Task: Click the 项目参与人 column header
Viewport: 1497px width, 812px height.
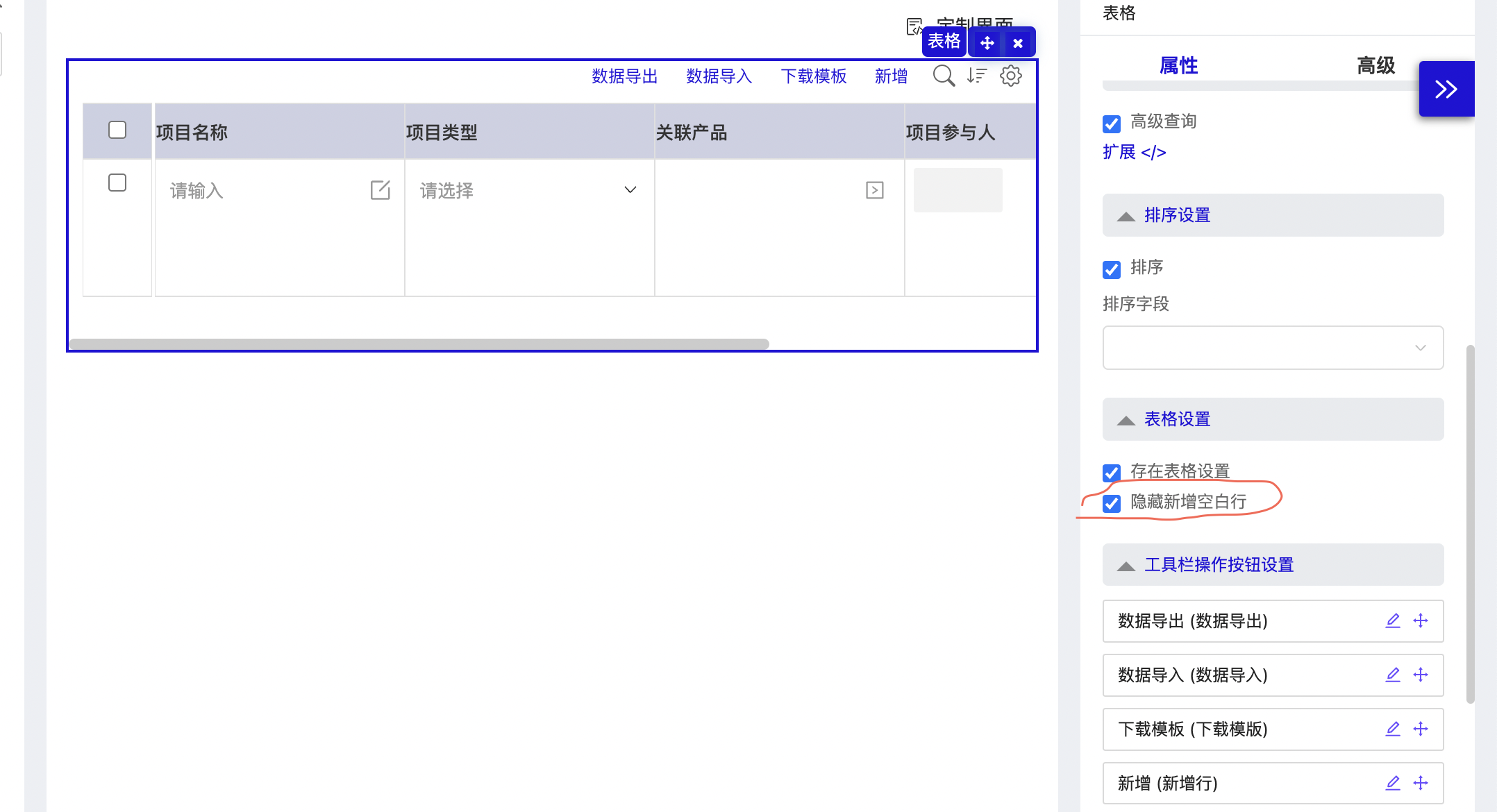Action: pos(971,132)
